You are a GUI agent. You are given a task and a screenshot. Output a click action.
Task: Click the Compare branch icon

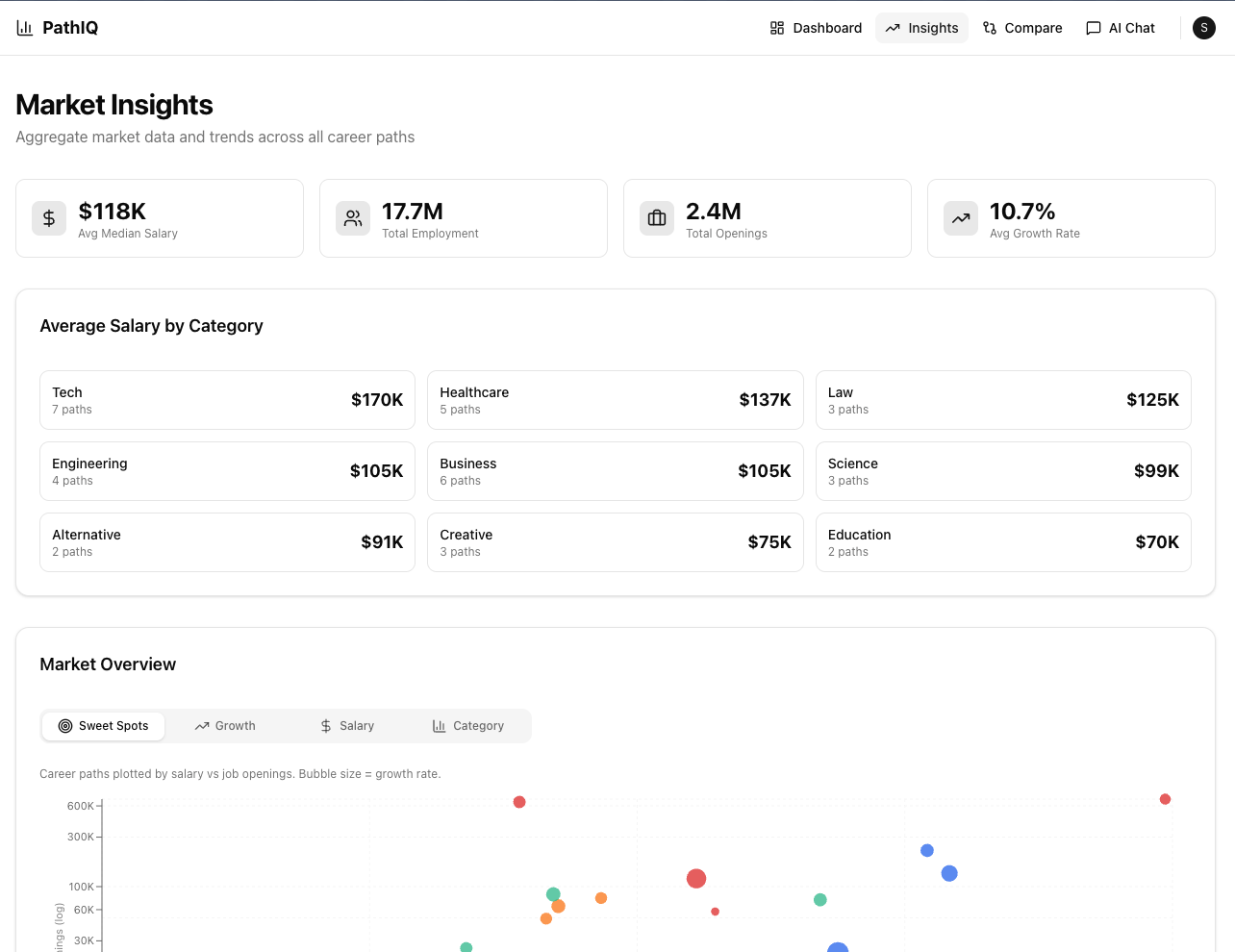point(990,28)
